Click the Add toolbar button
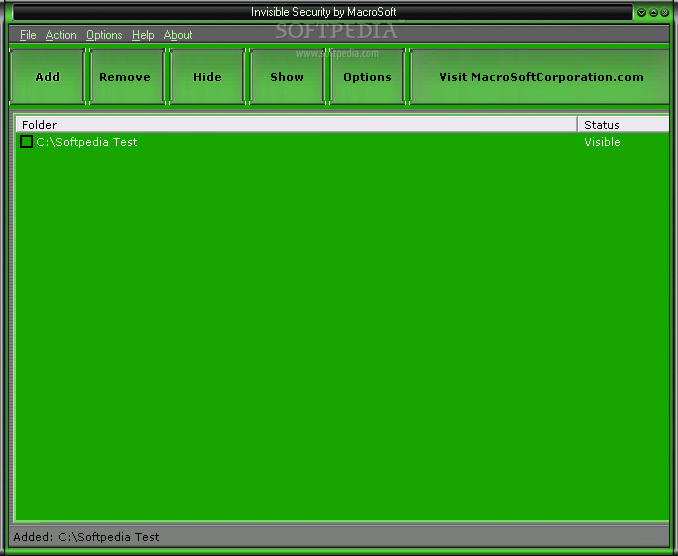Viewport: 678px width, 556px height. pos(47,77)
